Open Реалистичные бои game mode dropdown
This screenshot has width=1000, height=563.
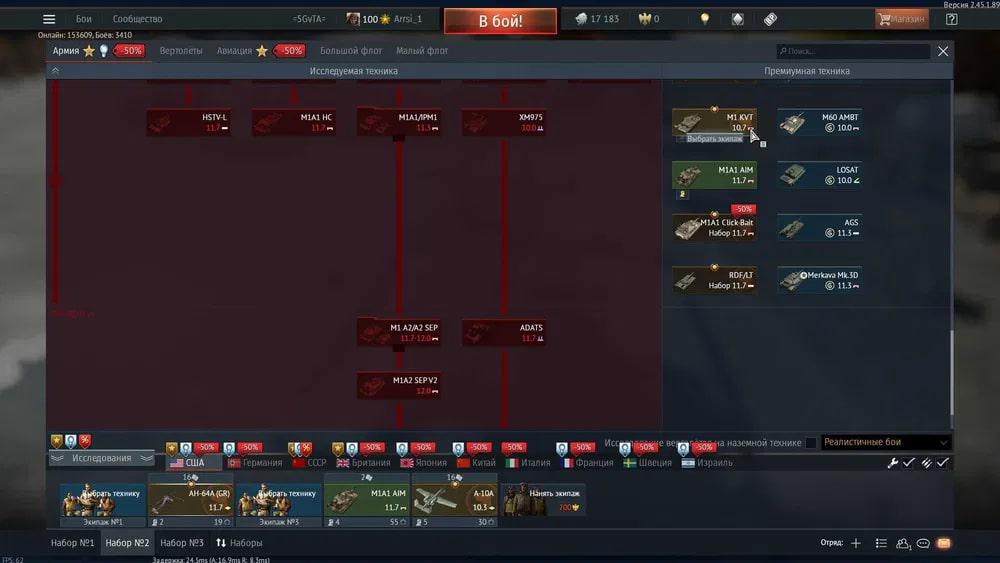point(884,442)
